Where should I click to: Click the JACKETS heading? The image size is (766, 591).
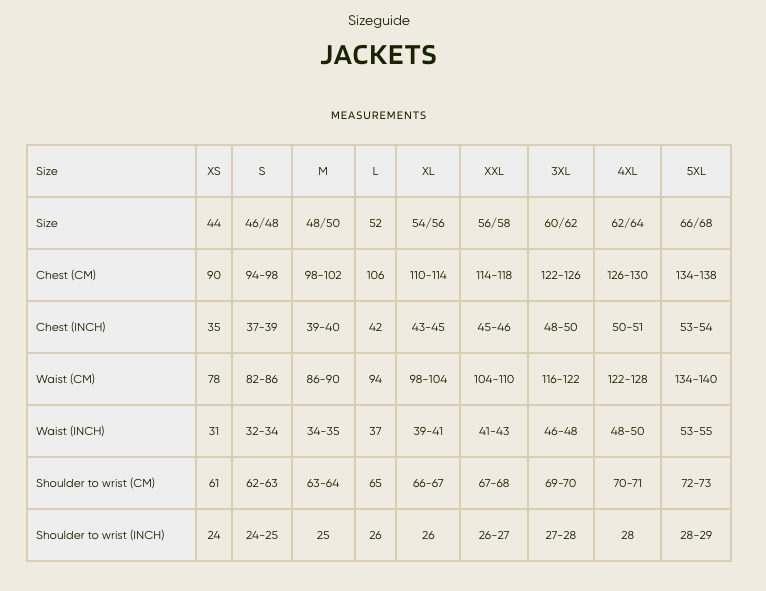coord(379,55)
